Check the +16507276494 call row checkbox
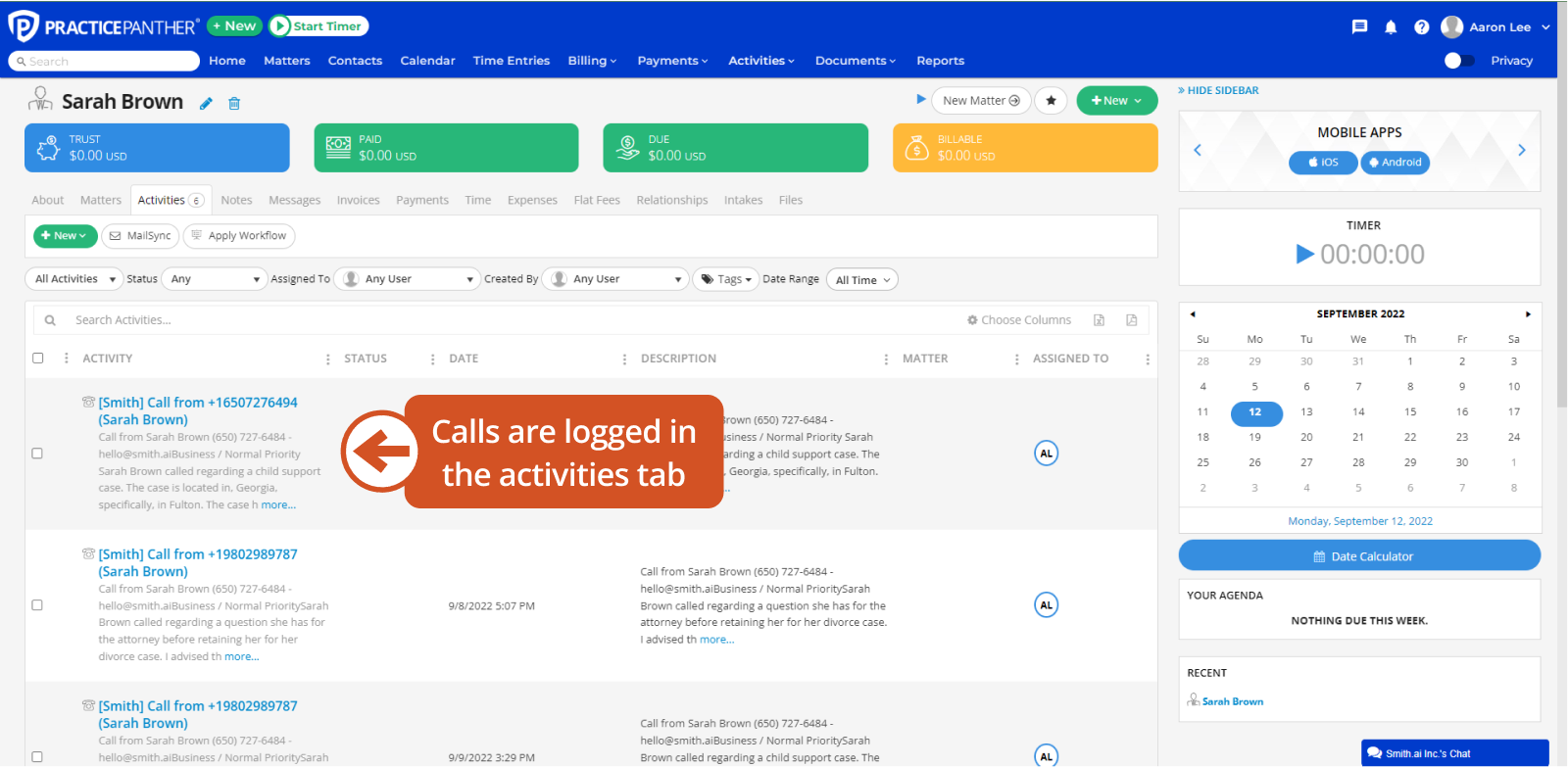The width and height of the screenshot is (1568, 767). [x=37, y=454]
